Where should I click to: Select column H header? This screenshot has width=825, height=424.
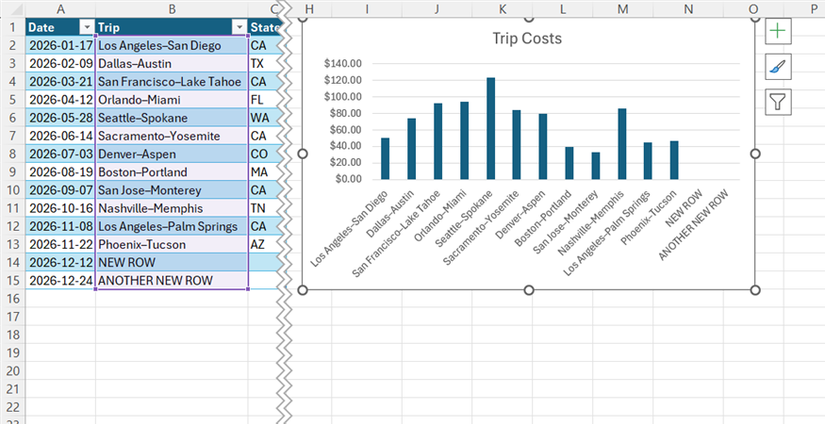pyautogui.click(x=310, y=8)
